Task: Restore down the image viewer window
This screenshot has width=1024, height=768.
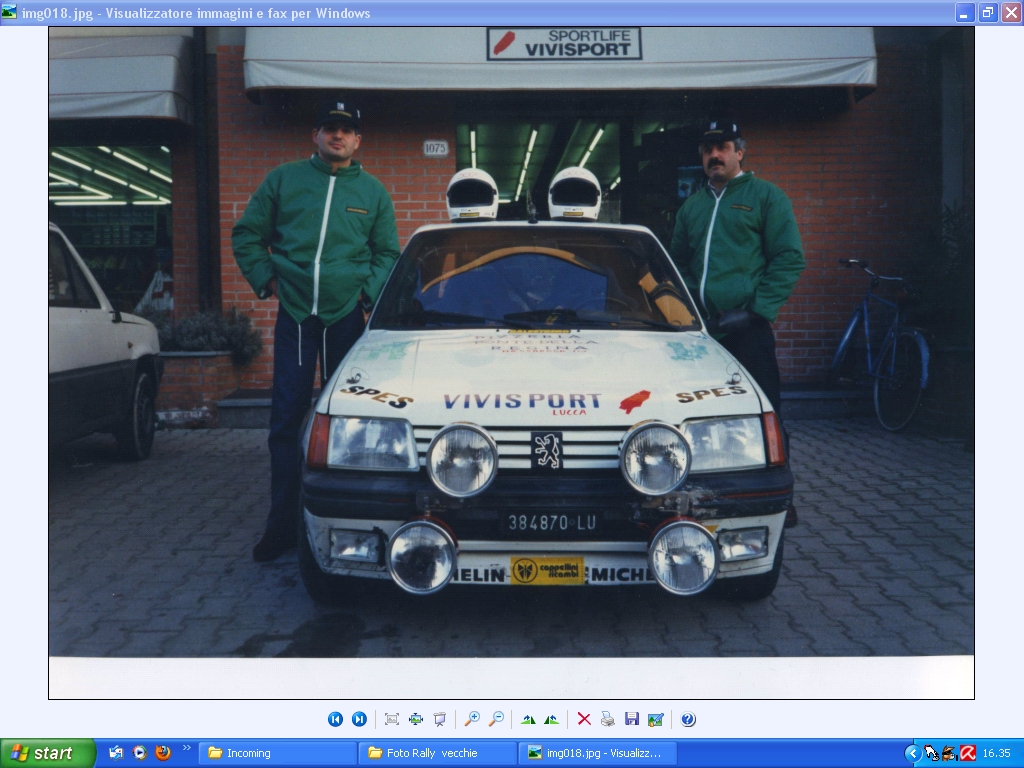Action: (988, 13)
